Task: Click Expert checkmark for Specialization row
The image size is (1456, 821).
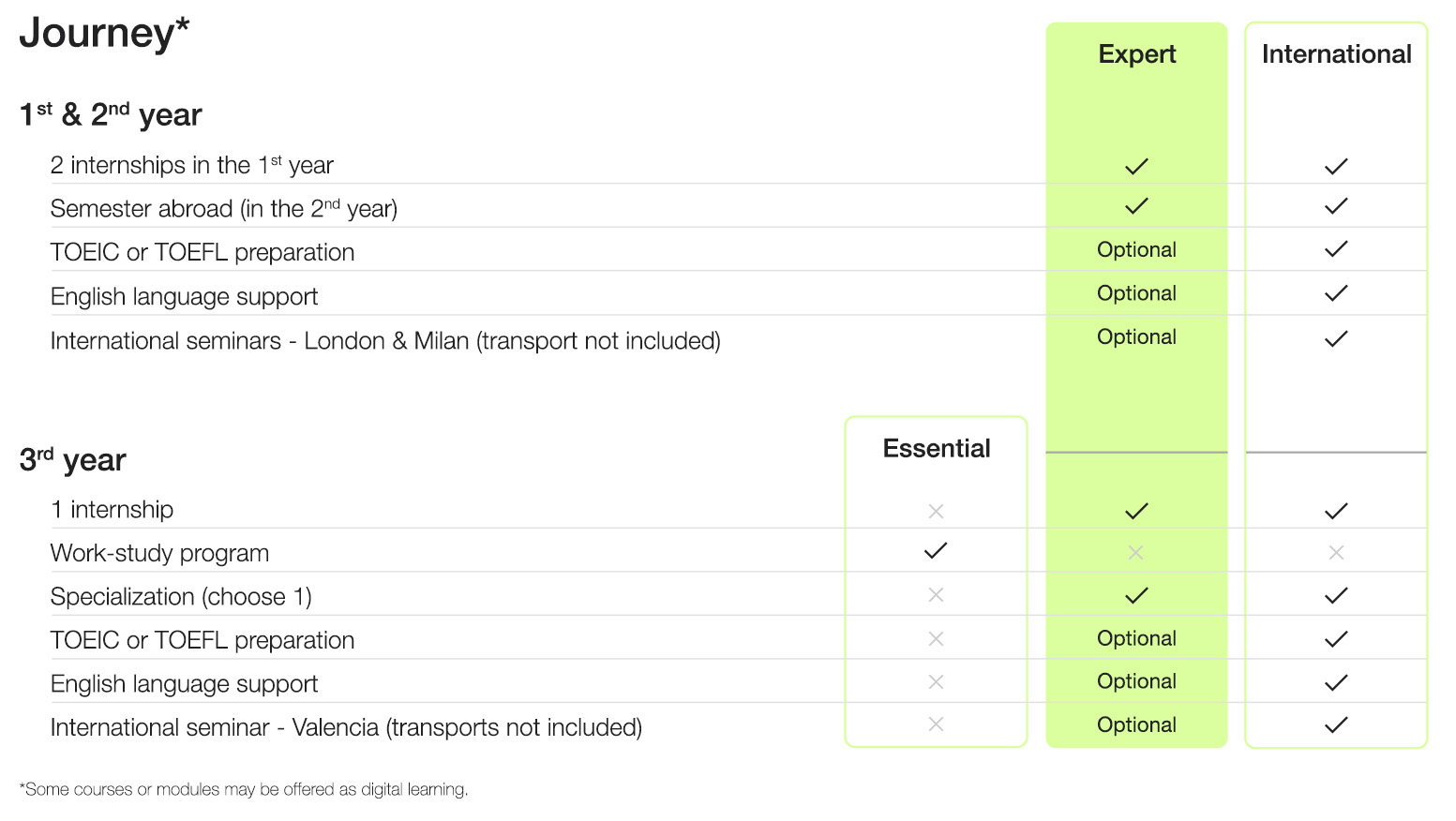Action: (x=1136, y=596)
